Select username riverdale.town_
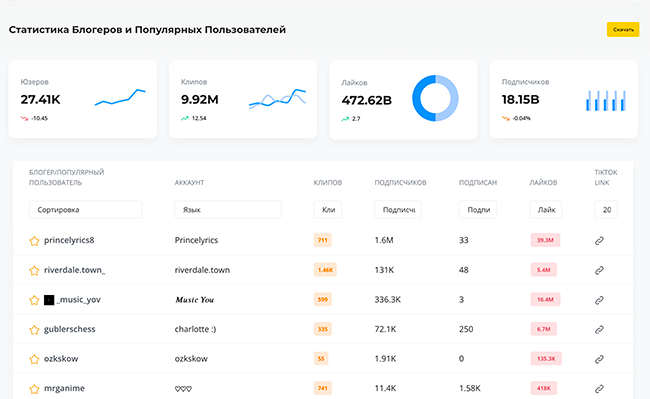This screenshot has width=650, height=399. click(75, 270)
